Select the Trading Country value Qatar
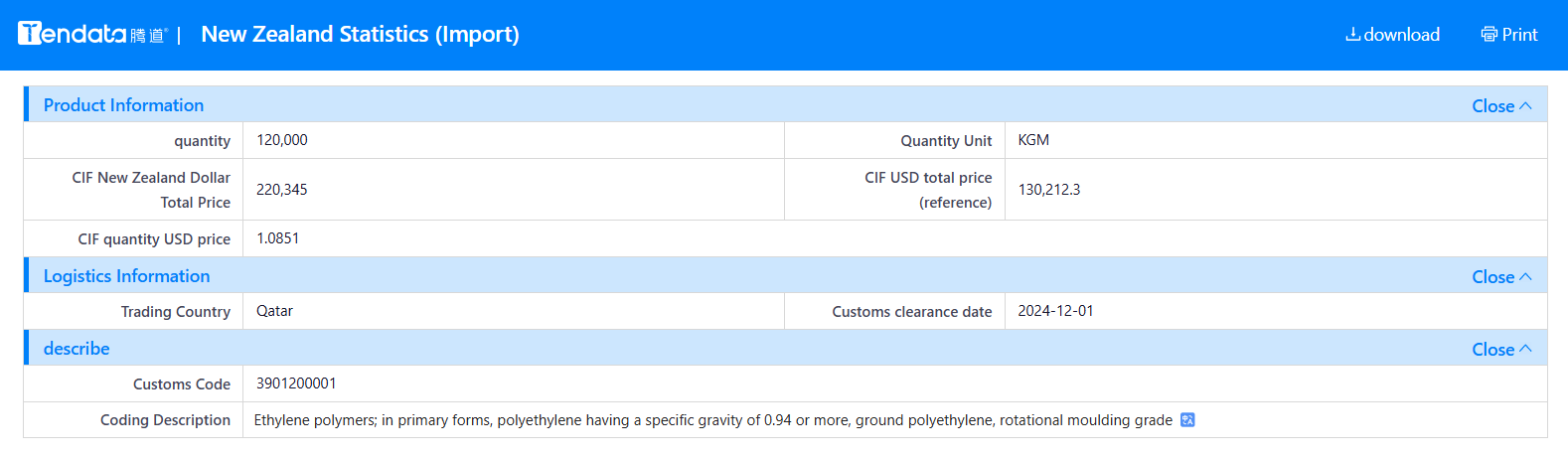Image resolution: width=1568 pixels, height=459 pixels. coord(274,311)
